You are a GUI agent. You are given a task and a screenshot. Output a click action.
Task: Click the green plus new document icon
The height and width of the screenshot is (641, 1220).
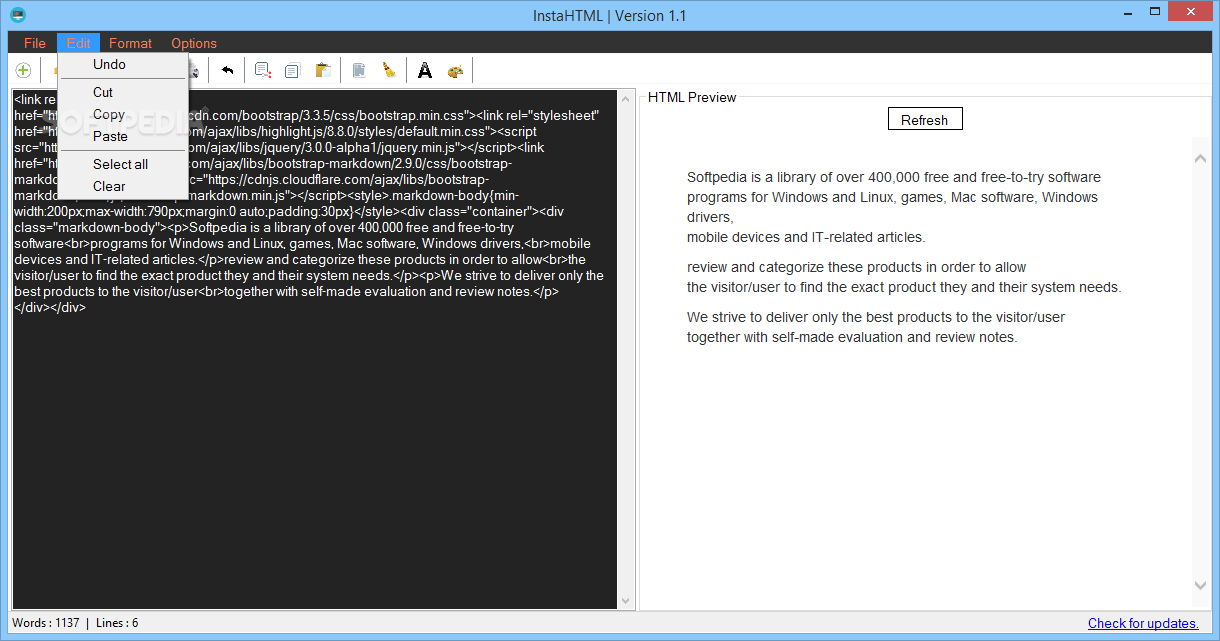[23, 70]
